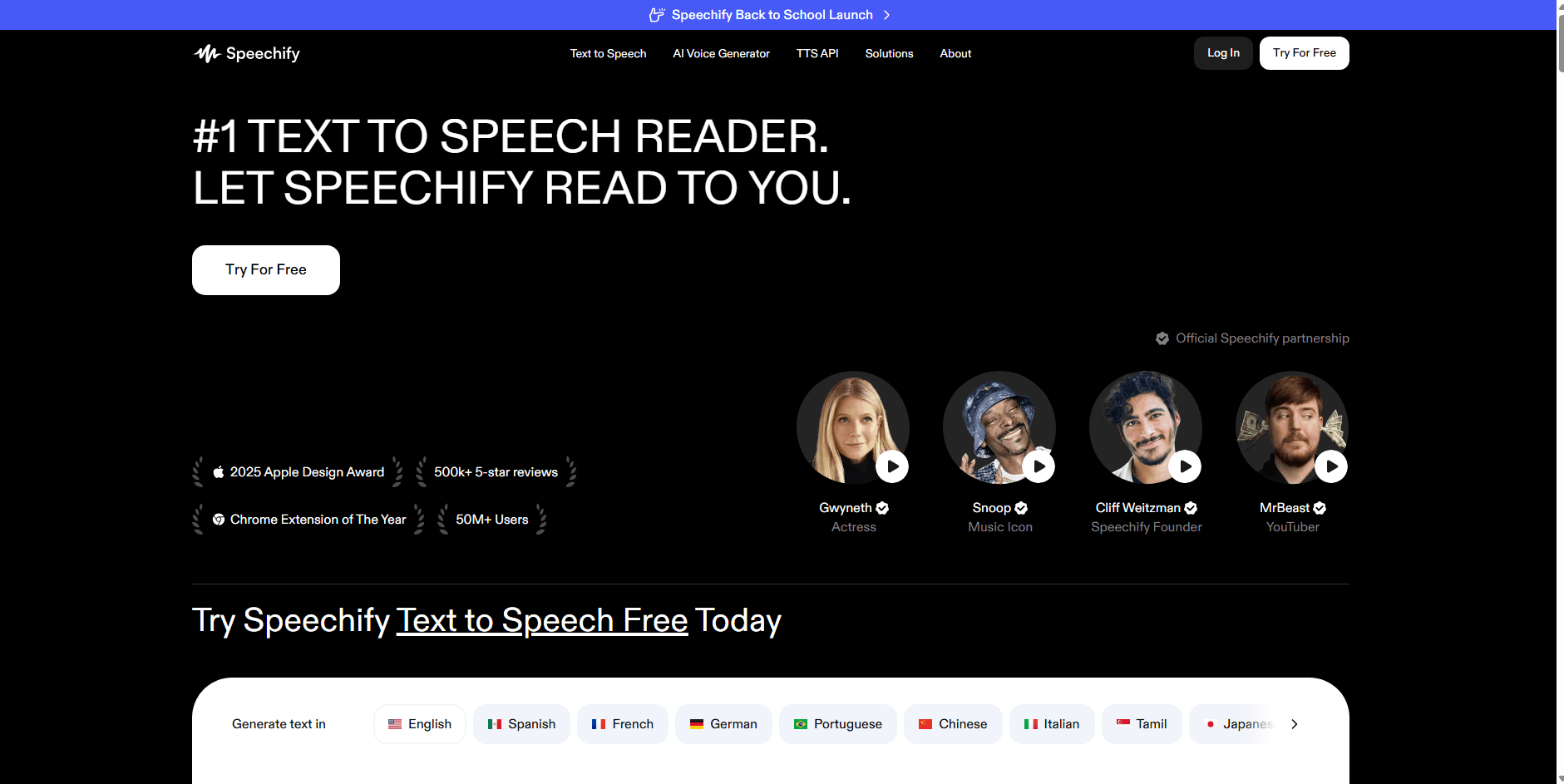
Task: Select Portuguese language chip
Action: (838, 724)
